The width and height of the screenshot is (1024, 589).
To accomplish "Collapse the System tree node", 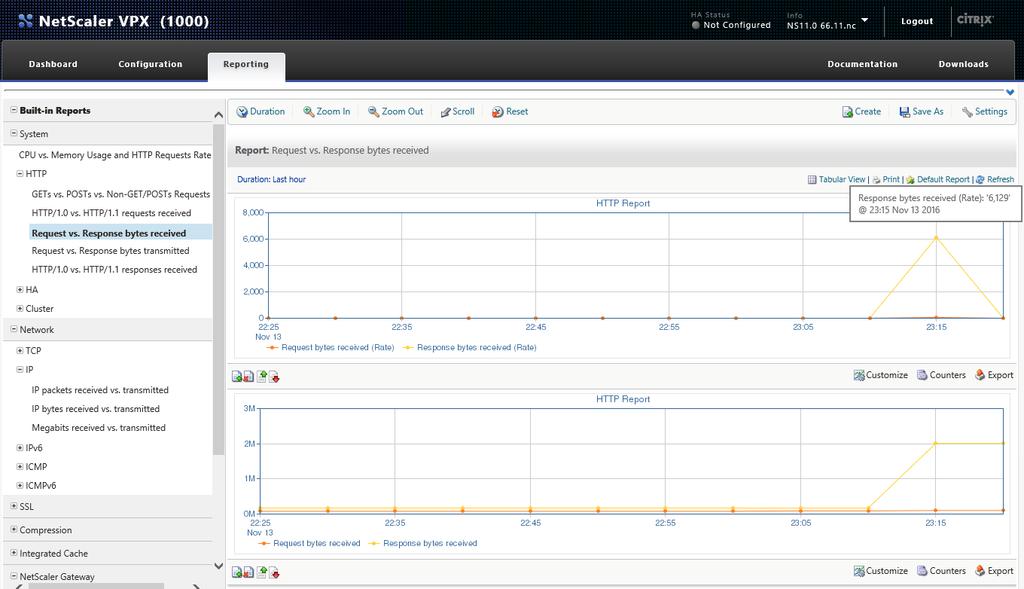I will [14, 133].
